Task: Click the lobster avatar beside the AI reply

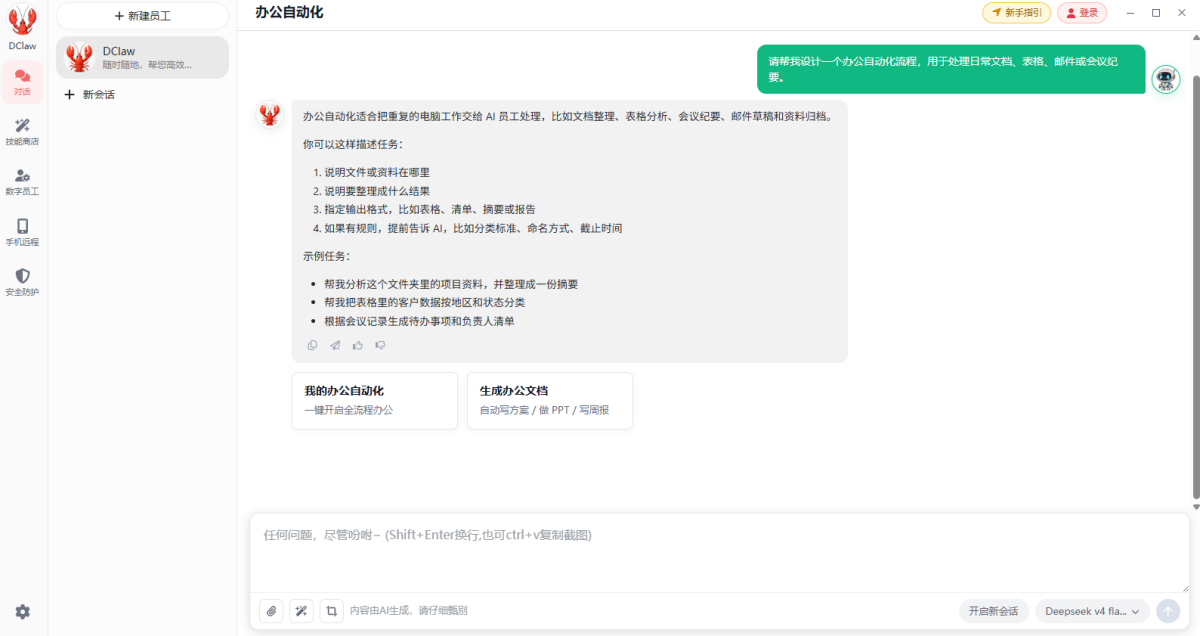Action: 269,115
